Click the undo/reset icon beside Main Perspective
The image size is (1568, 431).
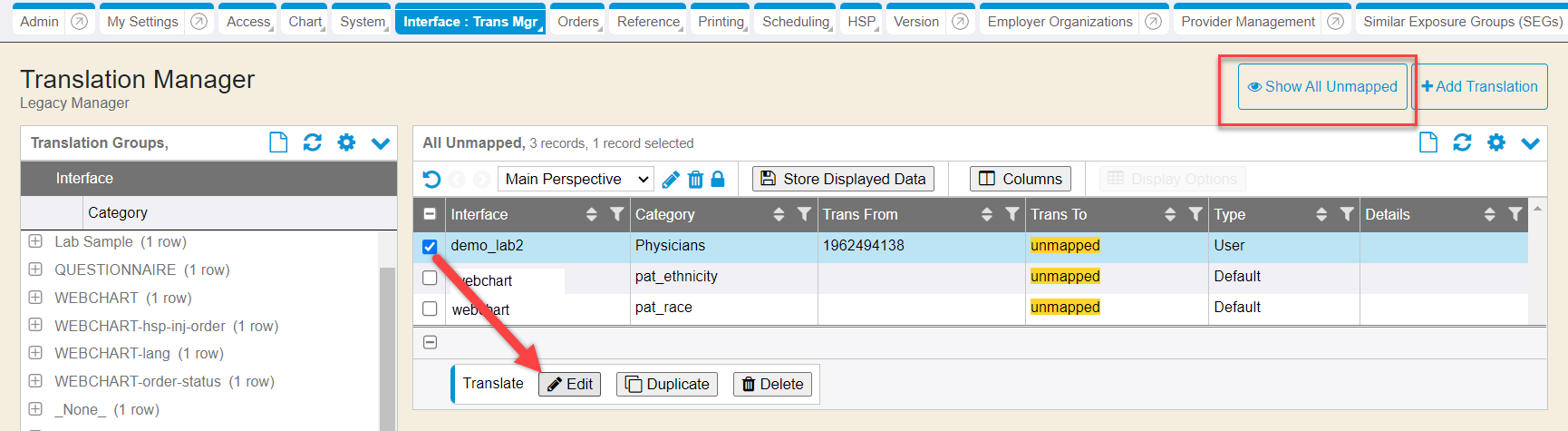click(431, 179)
